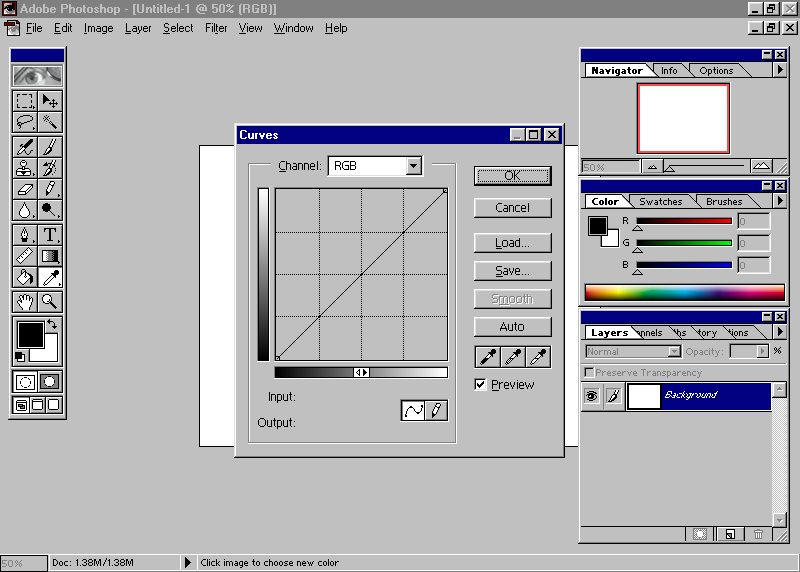Screen dimensions: 800x572
Task: Switch to the Brushes tab
Action: (x=724, y=202)
